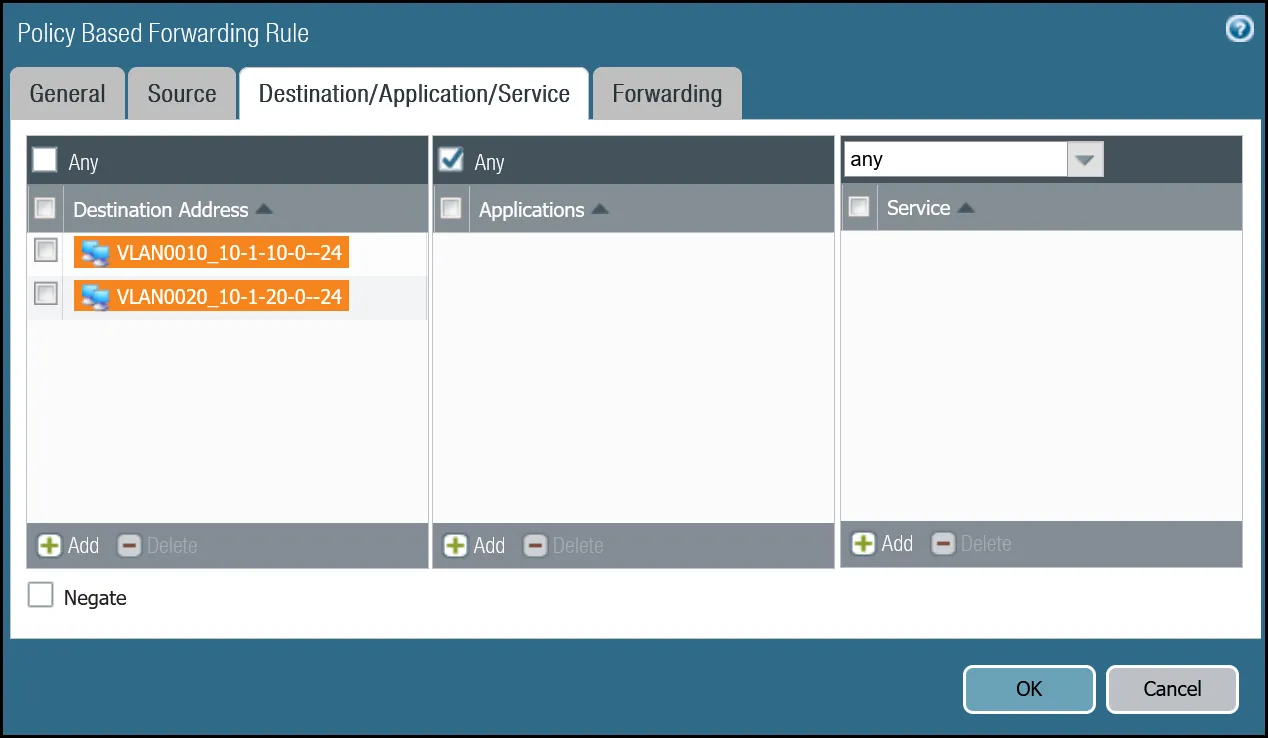1268x738 pixels.
Task: Click the Add icon in the Service panel
Action: pyautogui.click(x=863, y=544)
